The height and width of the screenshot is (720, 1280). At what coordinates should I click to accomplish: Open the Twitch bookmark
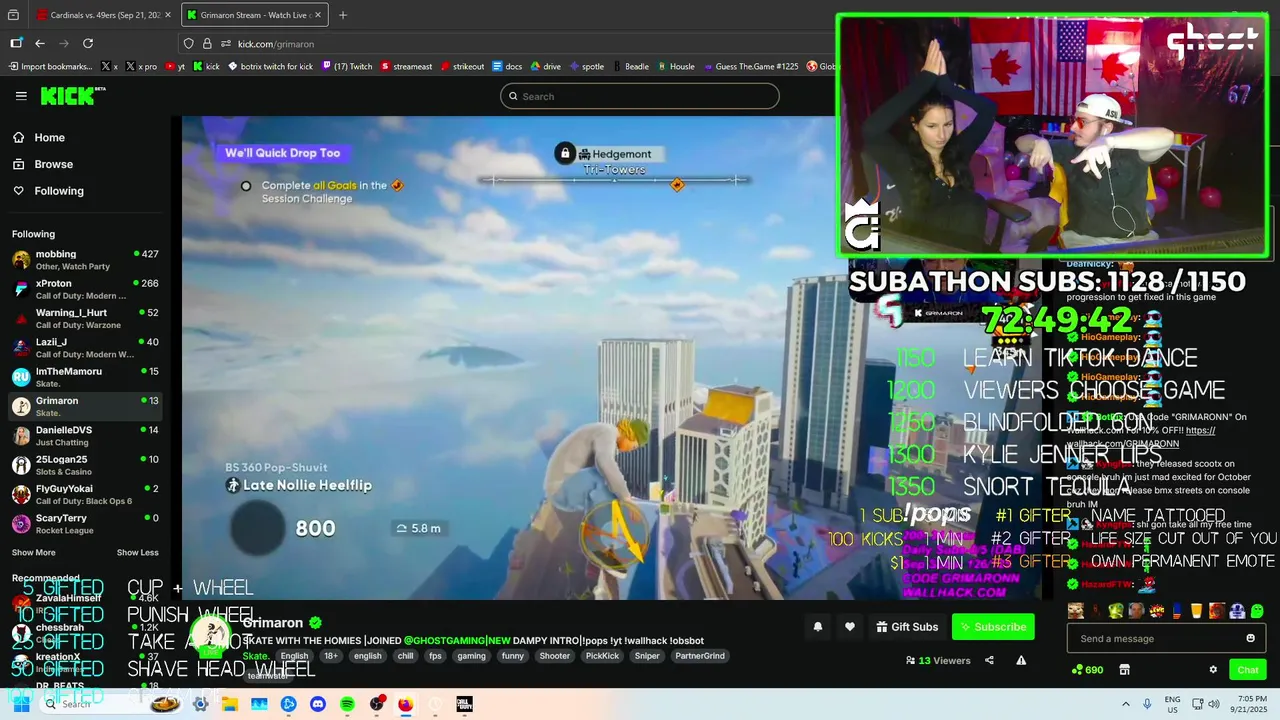click(347, 66)
